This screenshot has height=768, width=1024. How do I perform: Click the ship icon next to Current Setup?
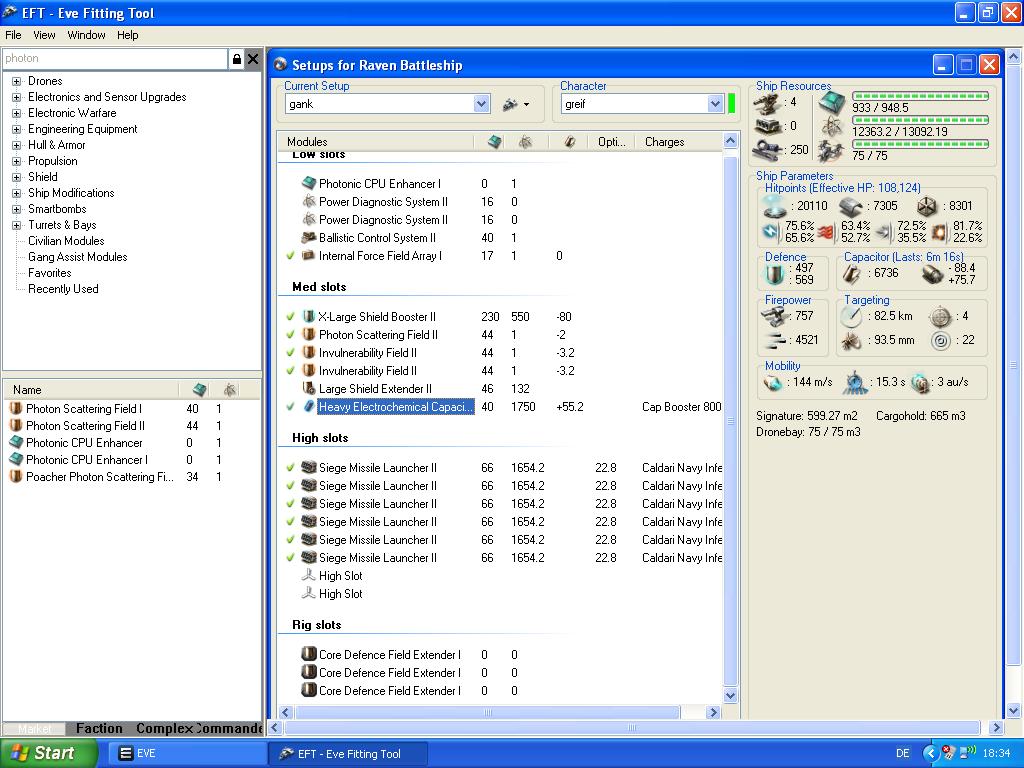click(x=511, y=104)
